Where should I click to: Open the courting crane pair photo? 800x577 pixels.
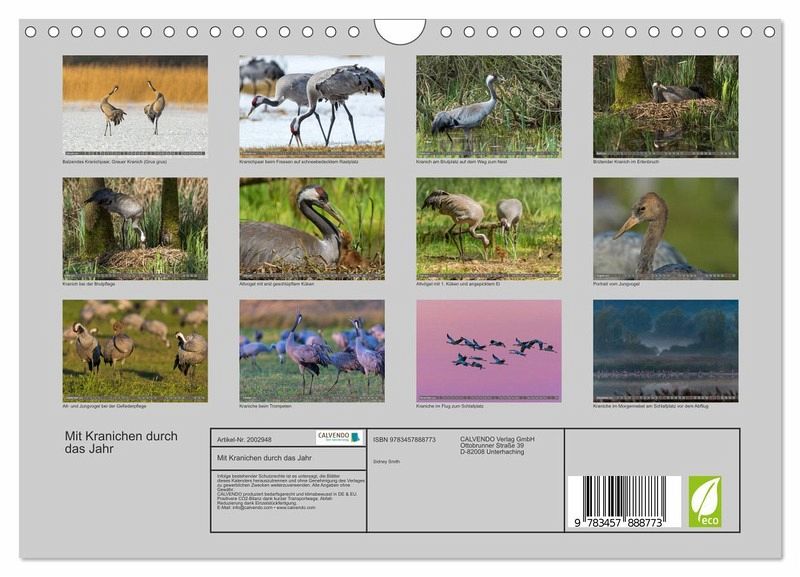point(135,106)
